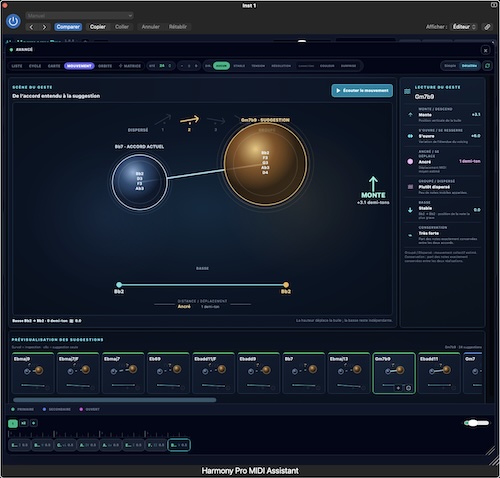Click the Basse Stable down-arrow icon
The image size is (500, 478).
tap(410, 210)
